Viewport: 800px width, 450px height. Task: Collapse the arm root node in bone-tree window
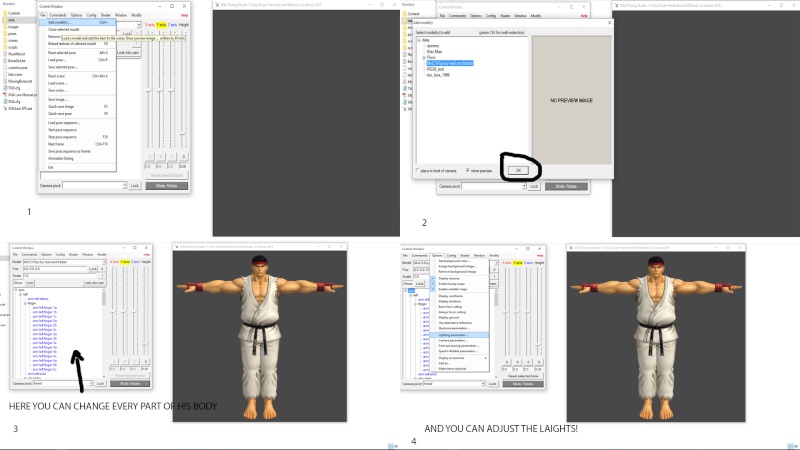[x=16, y=290]
